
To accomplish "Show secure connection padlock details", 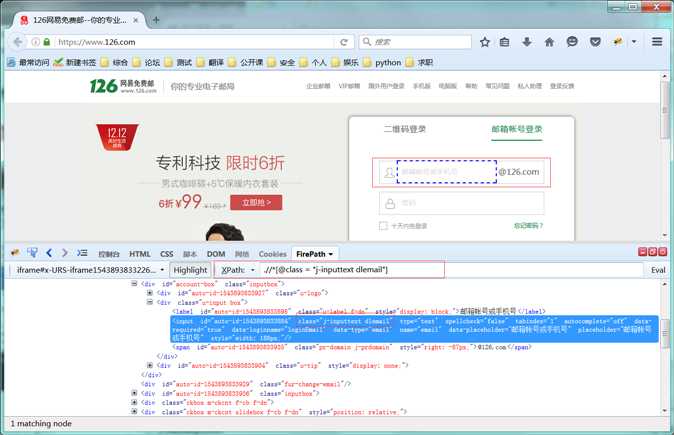I will [46, 42].
